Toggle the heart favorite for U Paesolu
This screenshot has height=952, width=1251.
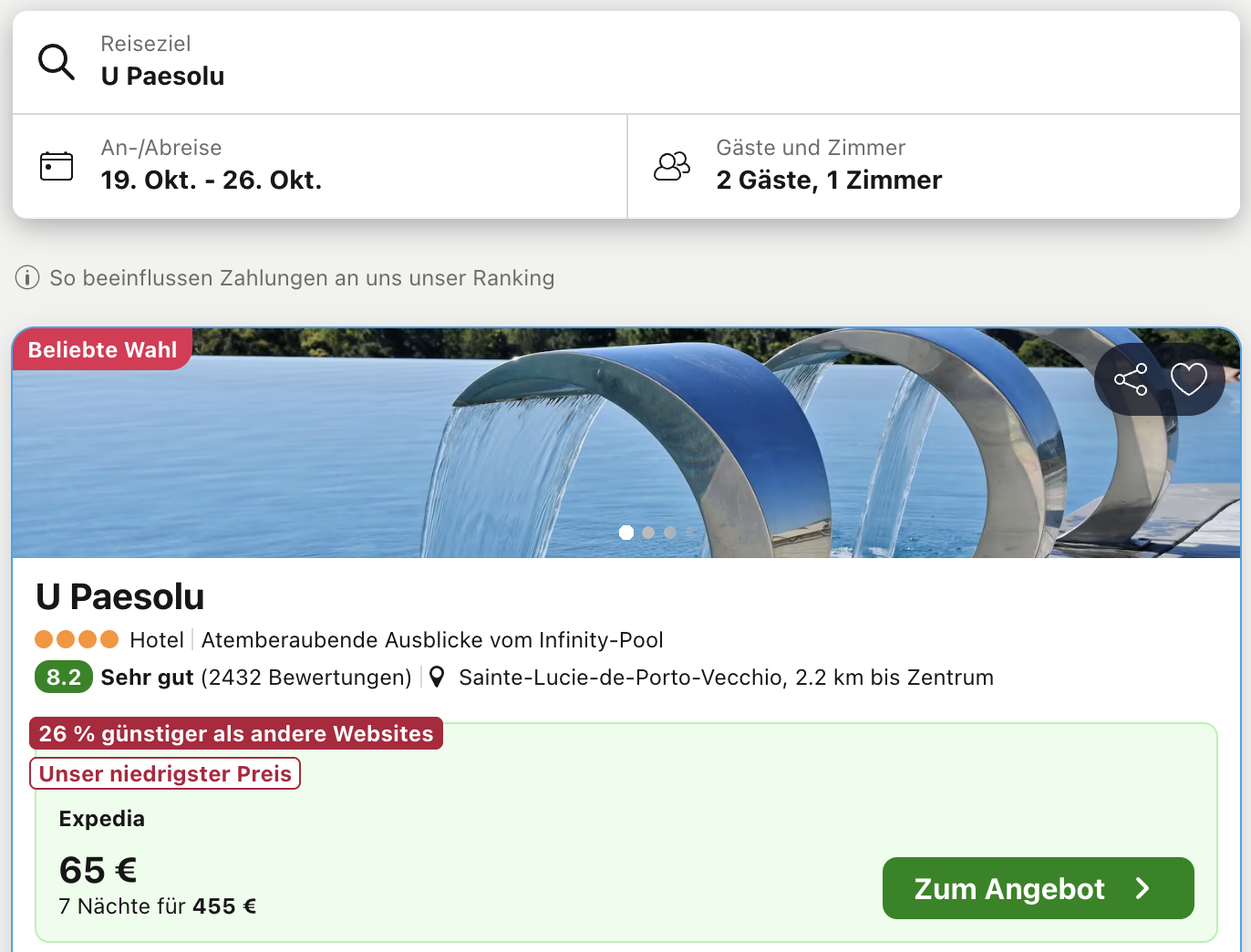click(1188, 379)
